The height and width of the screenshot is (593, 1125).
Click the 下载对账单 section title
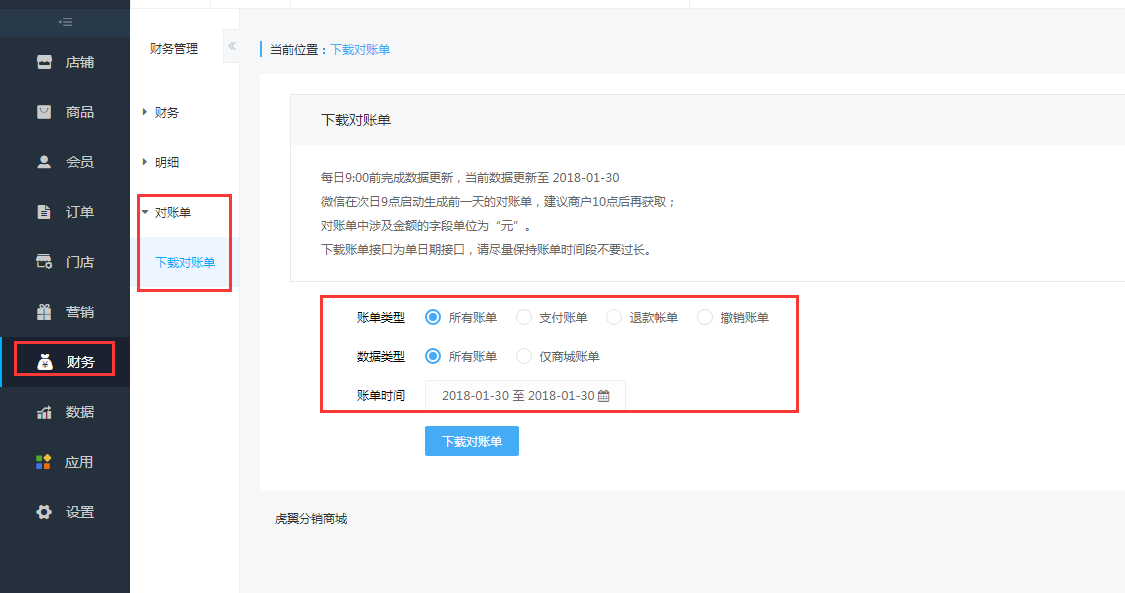coord(356,120)
